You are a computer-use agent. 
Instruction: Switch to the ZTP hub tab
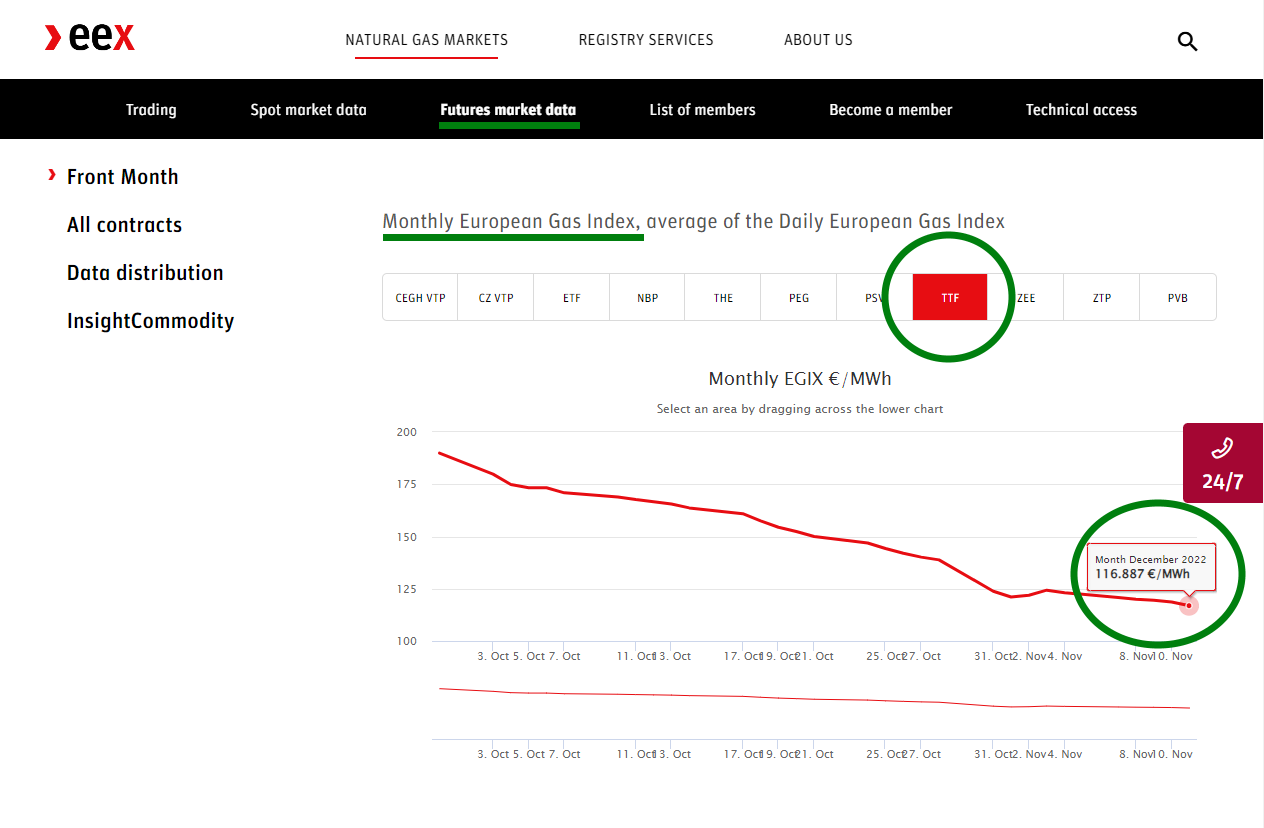tap(1102, 297)
